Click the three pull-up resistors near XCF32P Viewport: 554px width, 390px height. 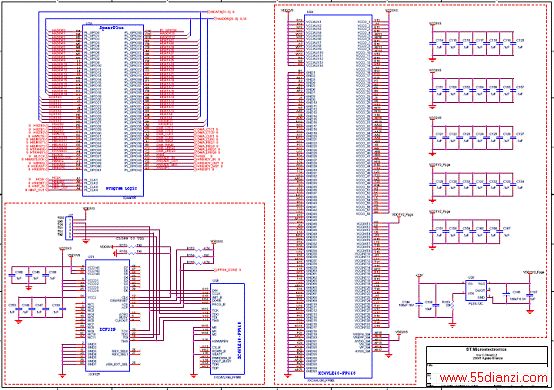click(198, 255)
